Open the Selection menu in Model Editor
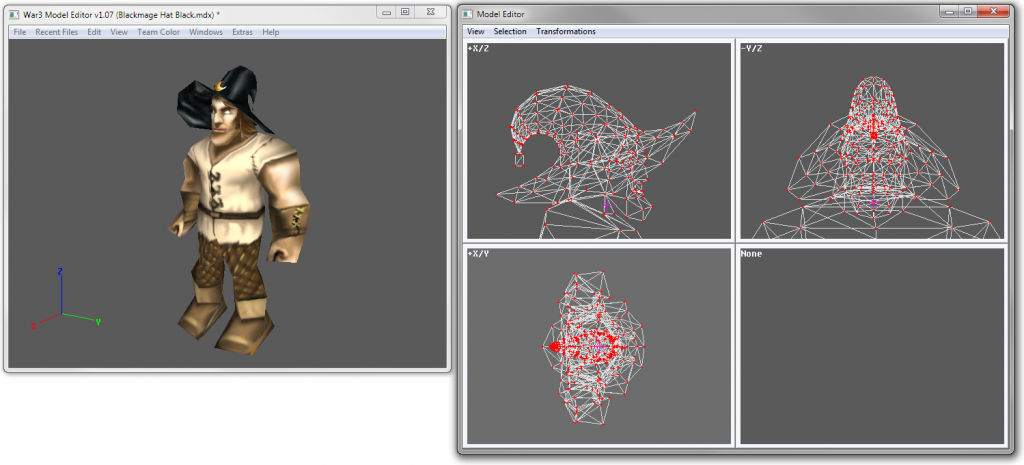Screen dimensions: 1024x465 click(510, 31)
